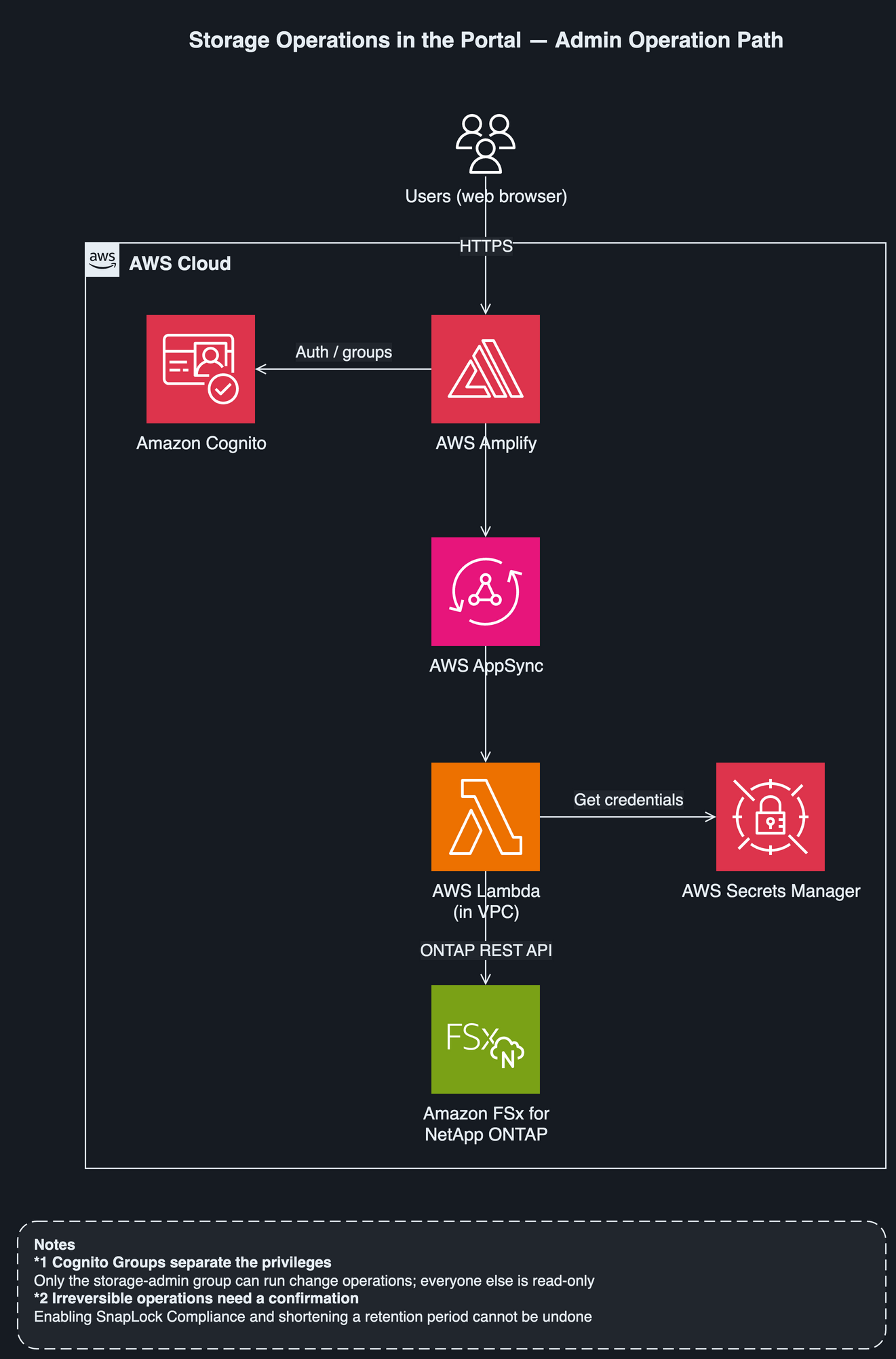The height and width of the screenshot is (1359, 896).
Task: Select the Amazon Cognito icon
Action: point(201,369)
